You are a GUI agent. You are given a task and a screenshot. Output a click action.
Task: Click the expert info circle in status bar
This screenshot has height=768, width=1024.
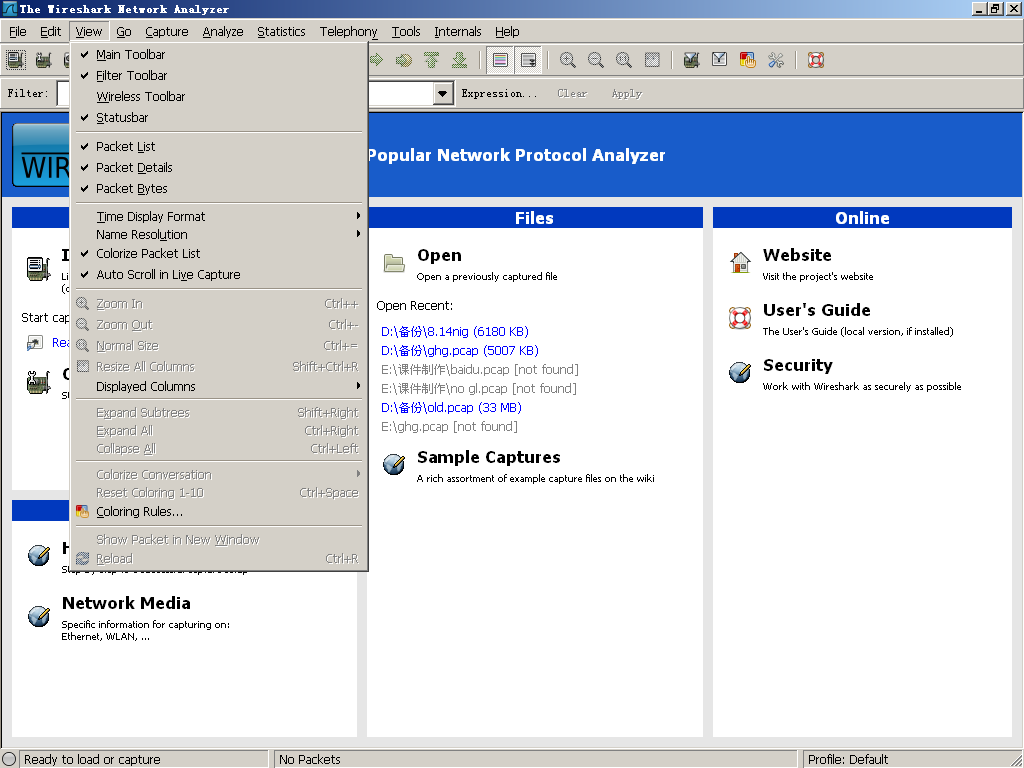tap(8, 759)
